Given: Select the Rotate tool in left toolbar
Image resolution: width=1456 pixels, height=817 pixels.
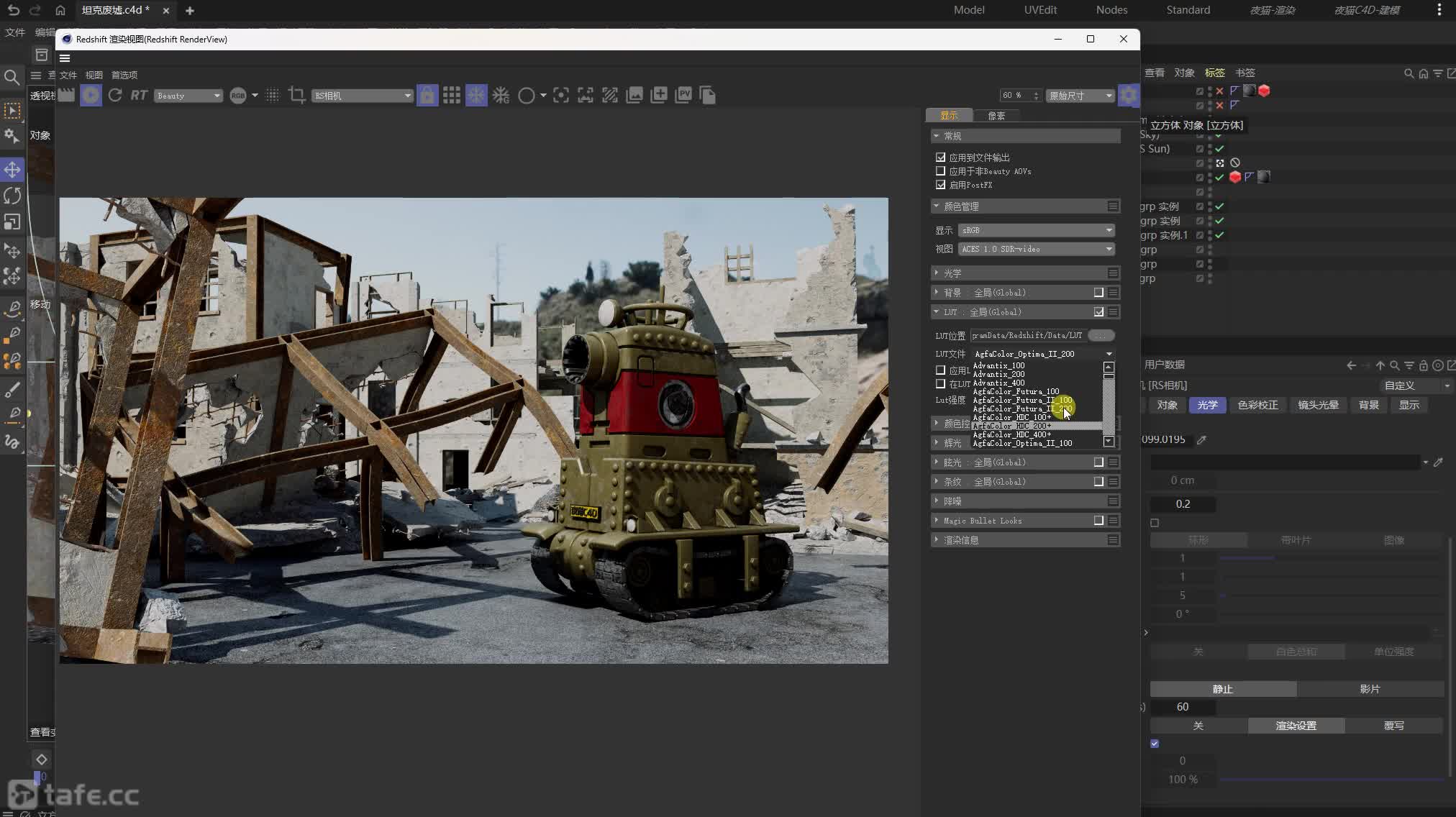Looking at the screenshot, I should (12, 196).
